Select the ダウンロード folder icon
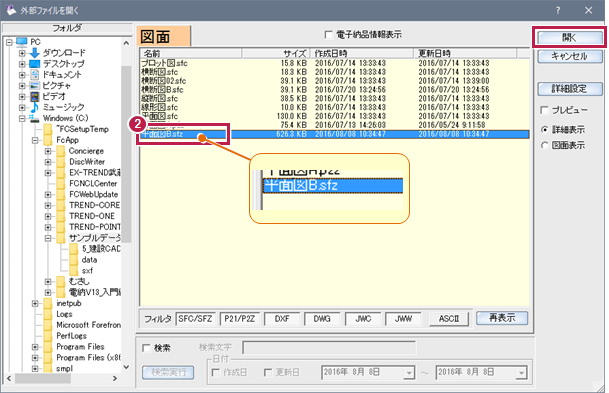The image size is (609, 393). [35, 52]
